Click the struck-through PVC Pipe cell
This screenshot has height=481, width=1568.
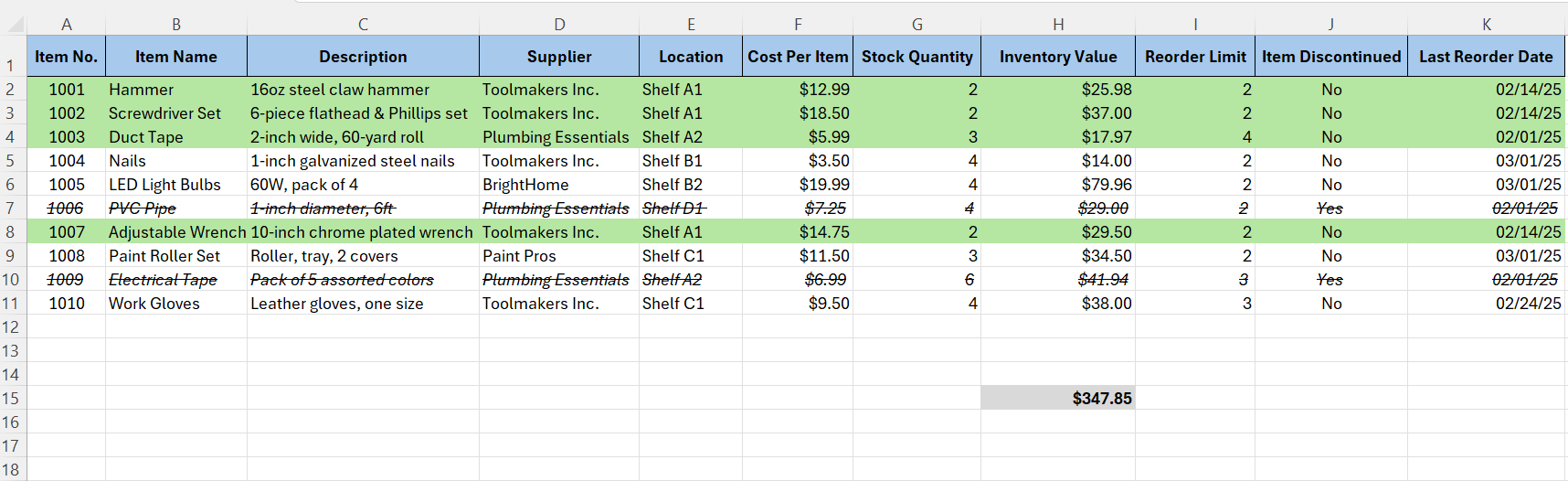point(175,208)
